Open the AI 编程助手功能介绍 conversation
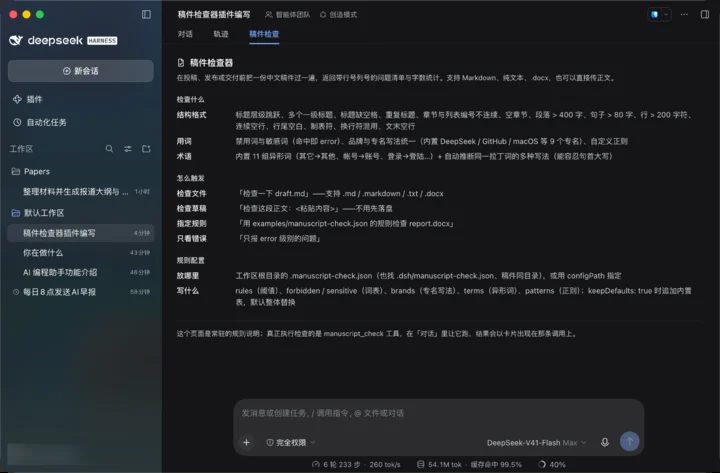Image resolution: width=720 pixels, height=473 pixels. click(x=81, y=272)
